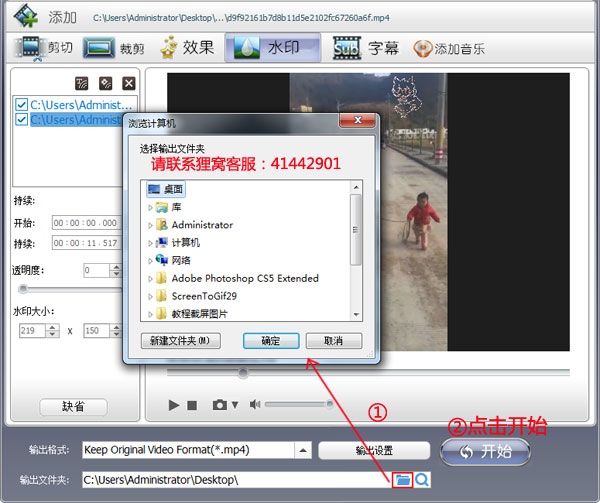Click the transparency slider handle
This screenshot has height=503, width=600.
(23, 288)
